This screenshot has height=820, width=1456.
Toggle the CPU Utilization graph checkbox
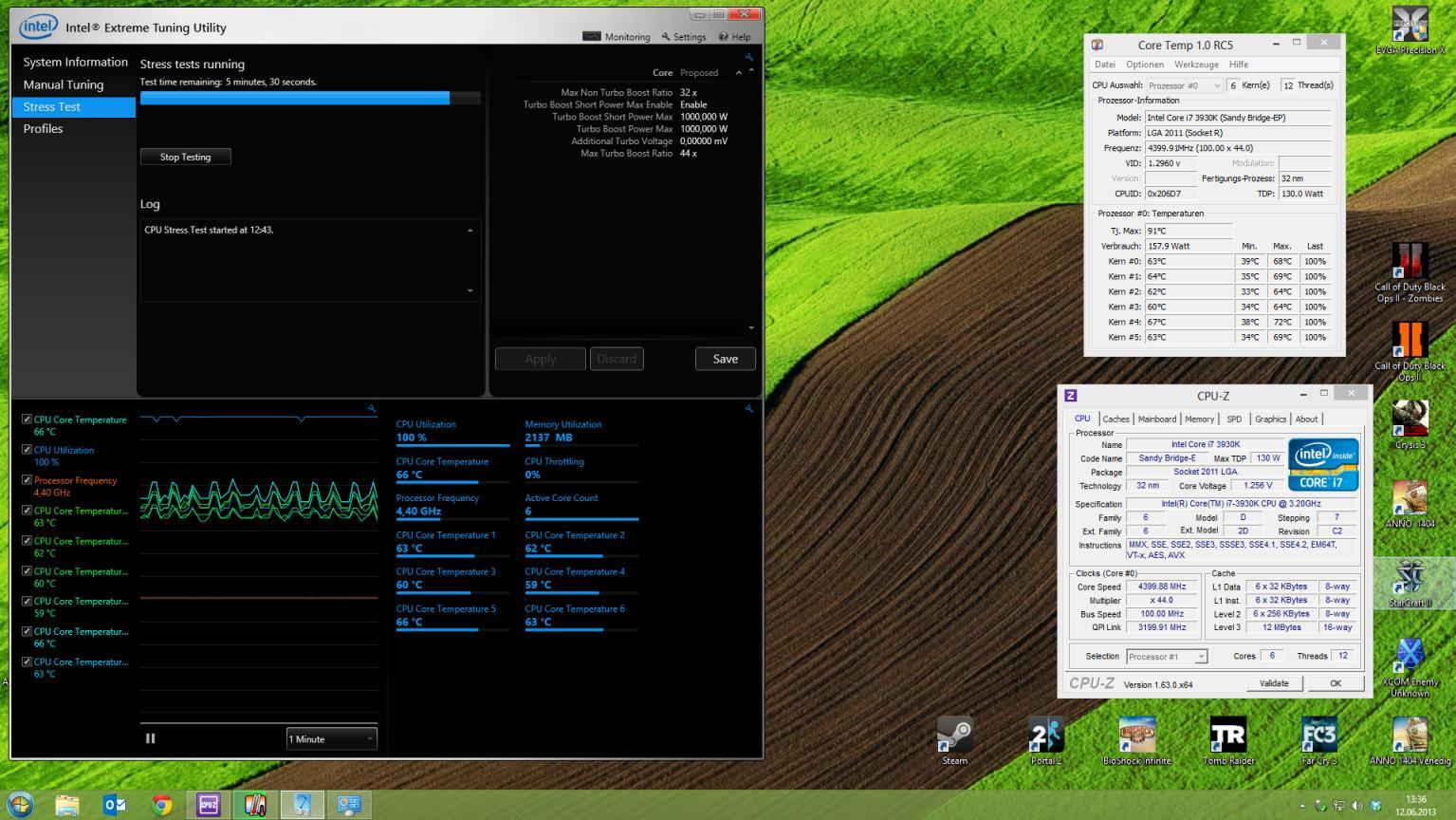click(x=27, y=449)
